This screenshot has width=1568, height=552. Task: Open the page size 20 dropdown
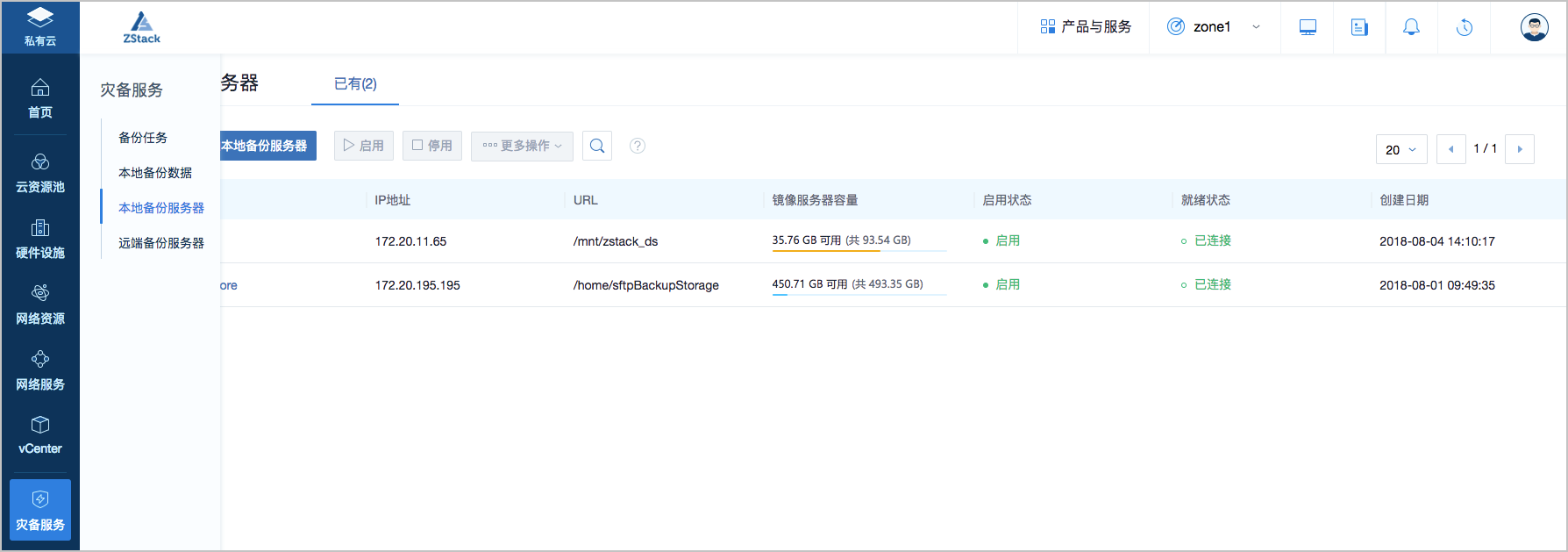point(1401,149)
